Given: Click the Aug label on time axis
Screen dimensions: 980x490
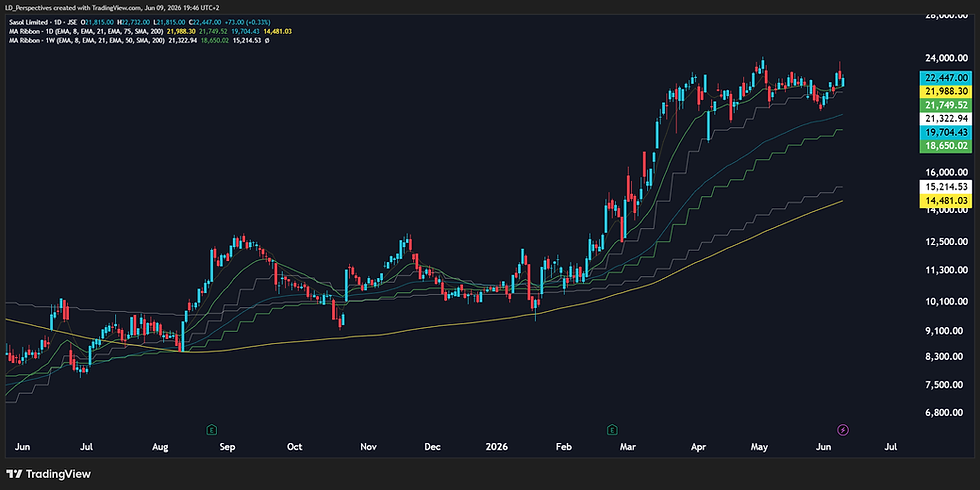Looking at the screenshot, I should (161, 448).
